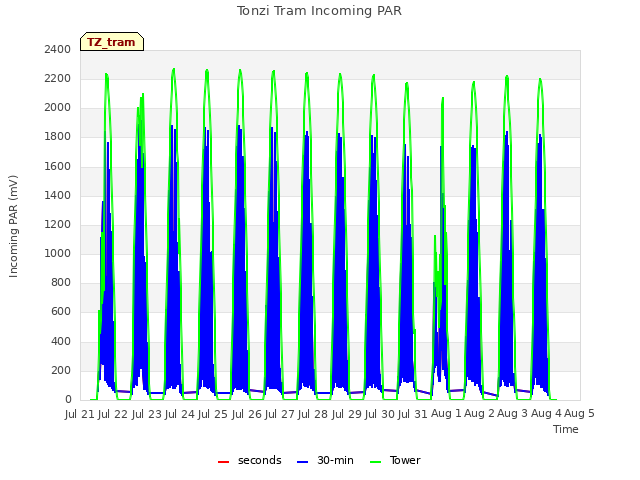Click the Jul 26 x-axis date
Viewport: 640px width, 480px height.
click(x=247, y=414)
